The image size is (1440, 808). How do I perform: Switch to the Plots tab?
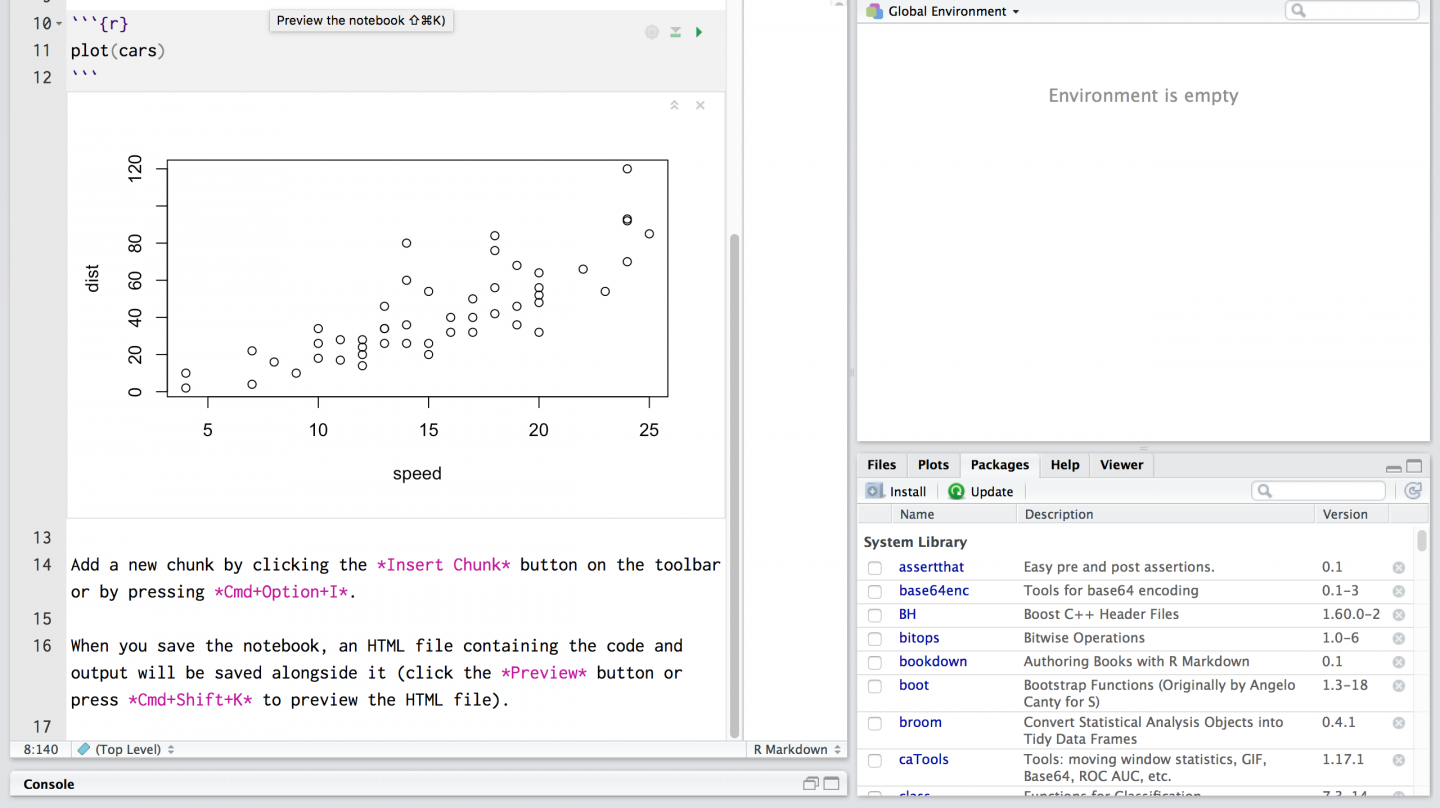933,465
